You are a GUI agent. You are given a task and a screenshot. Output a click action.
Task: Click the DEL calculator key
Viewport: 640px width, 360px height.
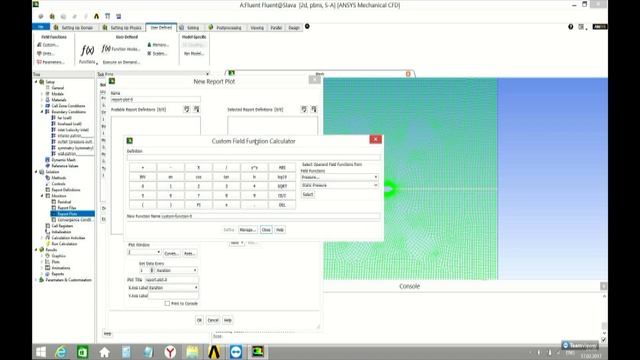pyautogui.click(x=282, y=205)
